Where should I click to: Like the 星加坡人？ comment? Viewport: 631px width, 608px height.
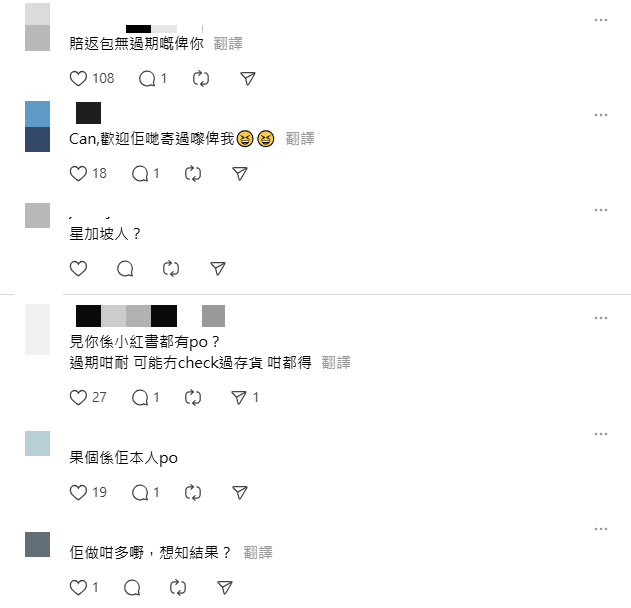pos(78,268)
